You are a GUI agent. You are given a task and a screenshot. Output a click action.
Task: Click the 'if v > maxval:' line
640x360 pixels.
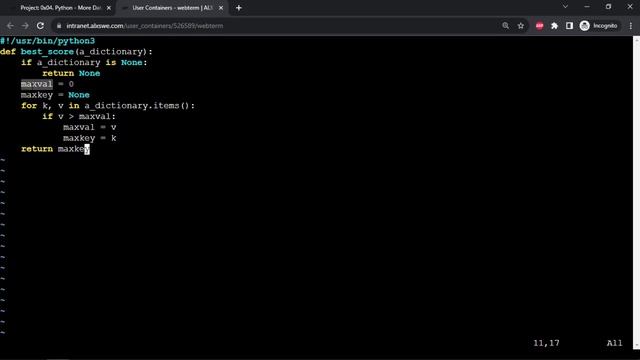[x=79, y=116]
